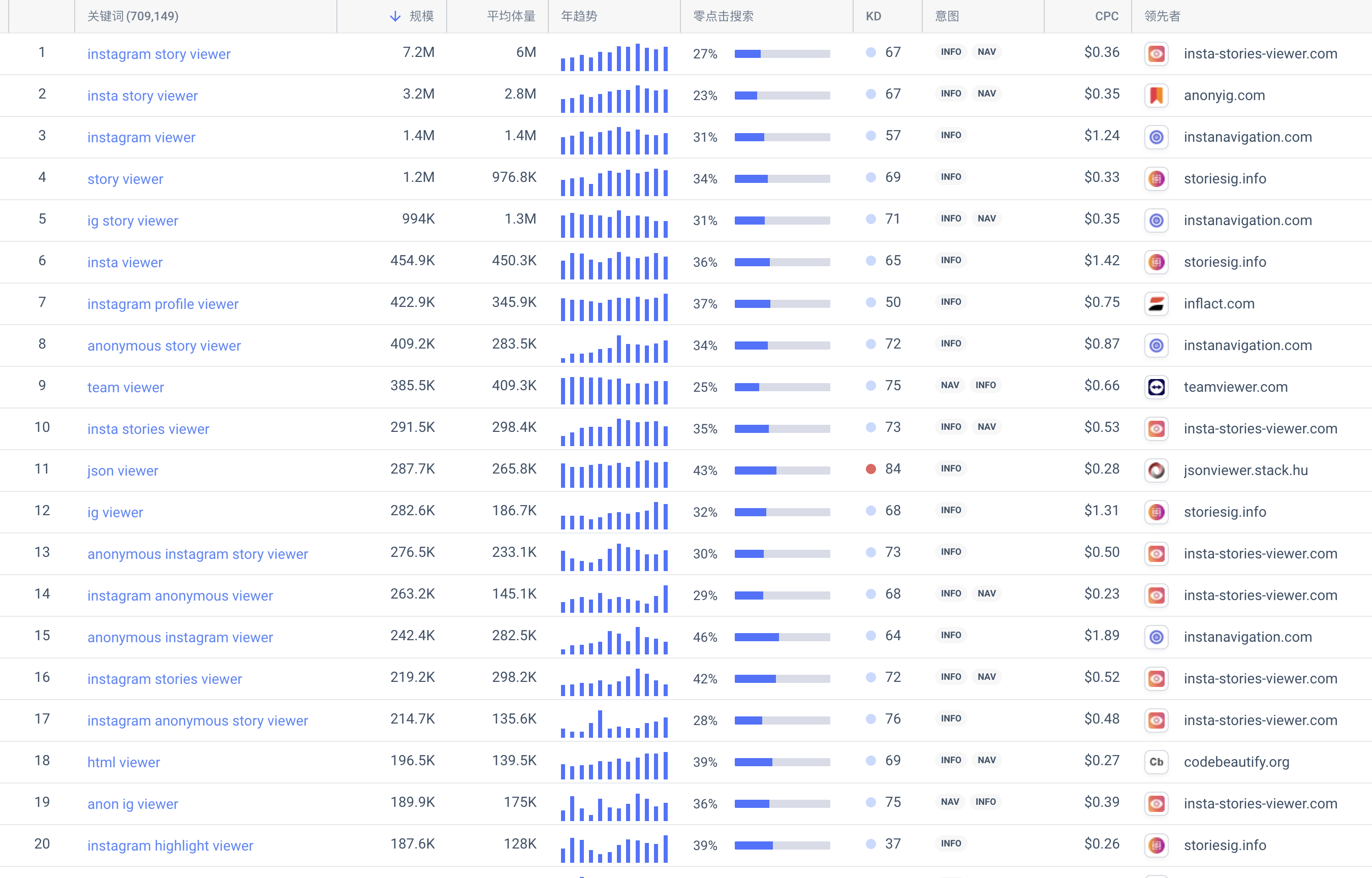Click zero-click bar for anonymous instagram viewer

point(782,637)
